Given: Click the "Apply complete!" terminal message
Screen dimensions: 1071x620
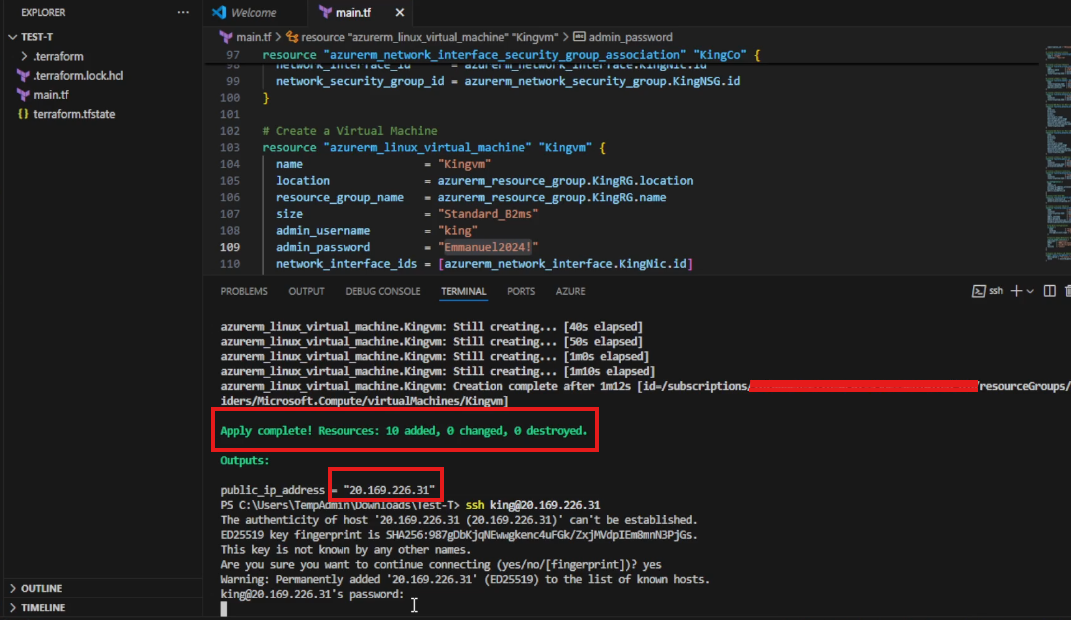Looking at the screenshot, I should [404, 431].
